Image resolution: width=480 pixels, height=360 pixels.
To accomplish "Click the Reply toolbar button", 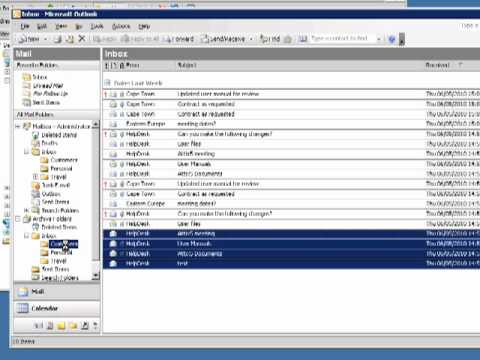I will coord(104,39).
